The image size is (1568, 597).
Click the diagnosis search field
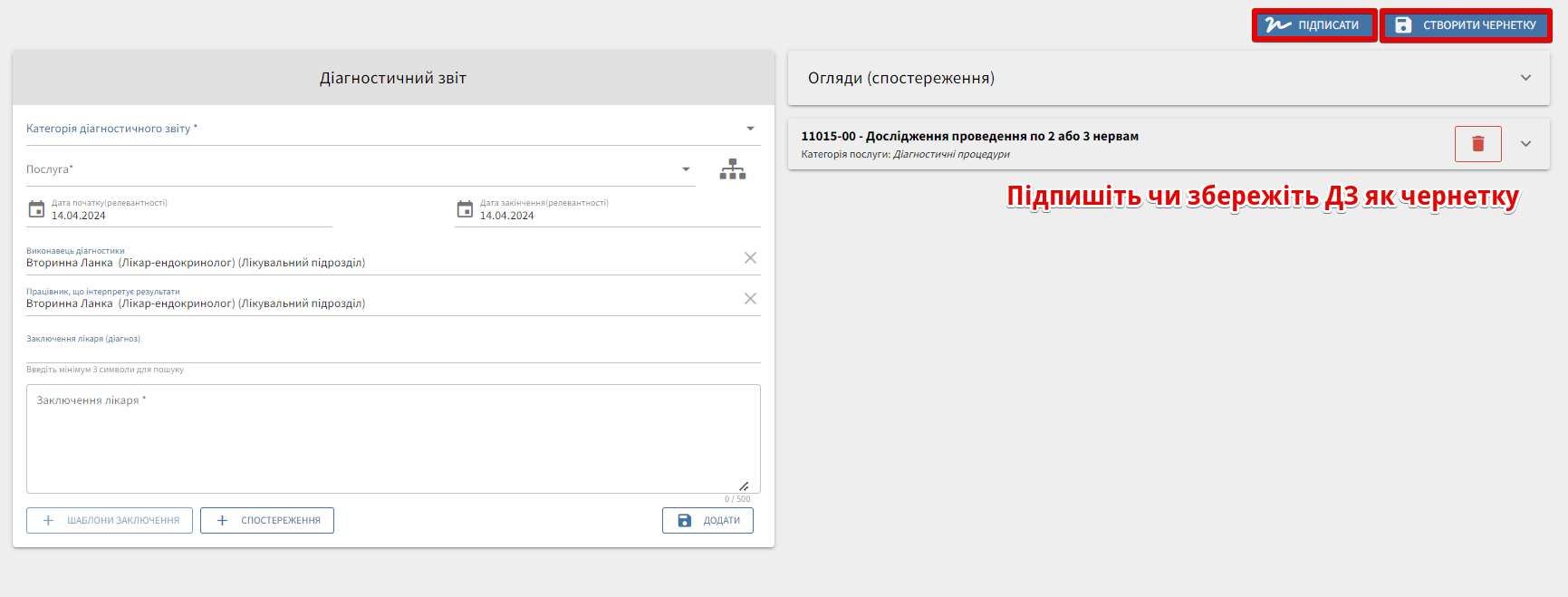pyautogui.click(x=392, y=351)
